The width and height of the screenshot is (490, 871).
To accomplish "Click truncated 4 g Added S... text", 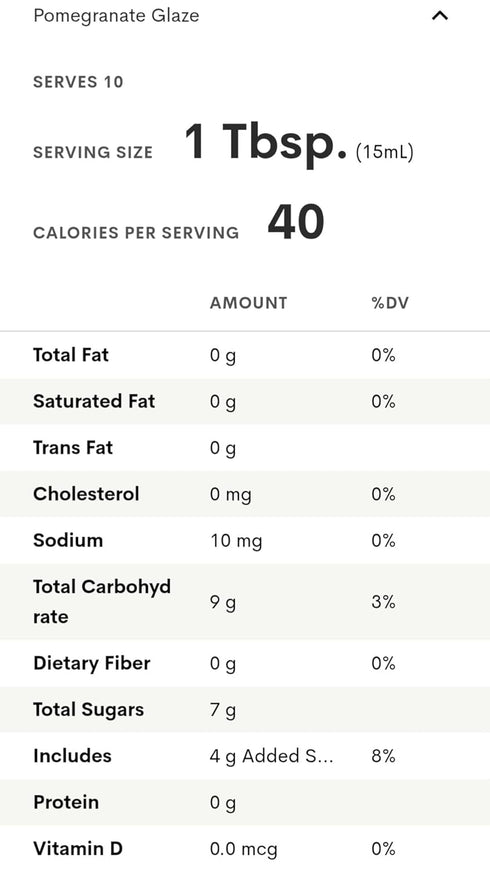I will (x=271, y=757).
